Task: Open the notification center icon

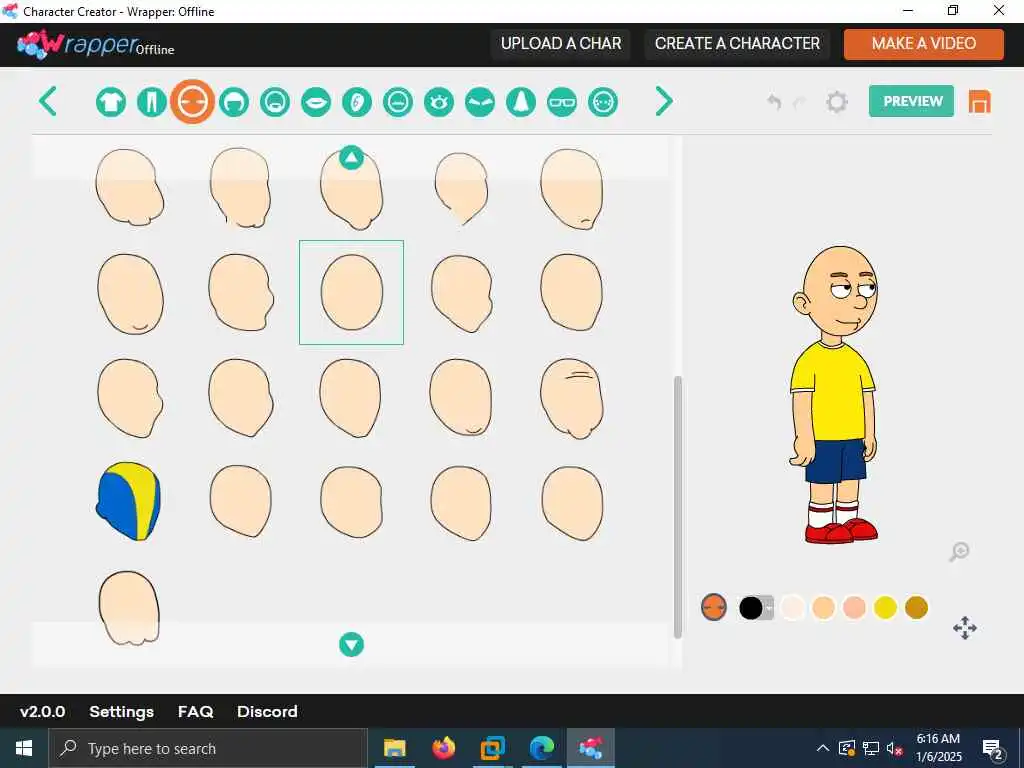Action: (992, 748)
